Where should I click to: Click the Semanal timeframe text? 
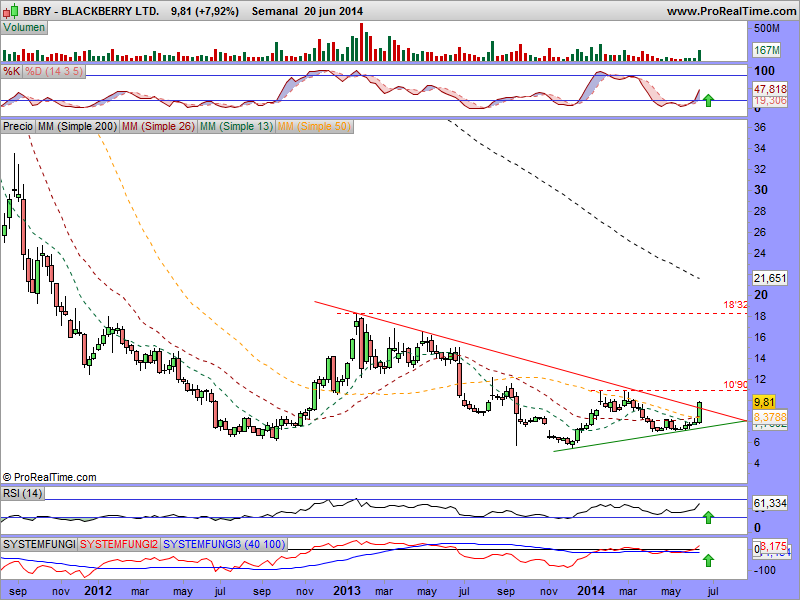click(x=274, y=11)
